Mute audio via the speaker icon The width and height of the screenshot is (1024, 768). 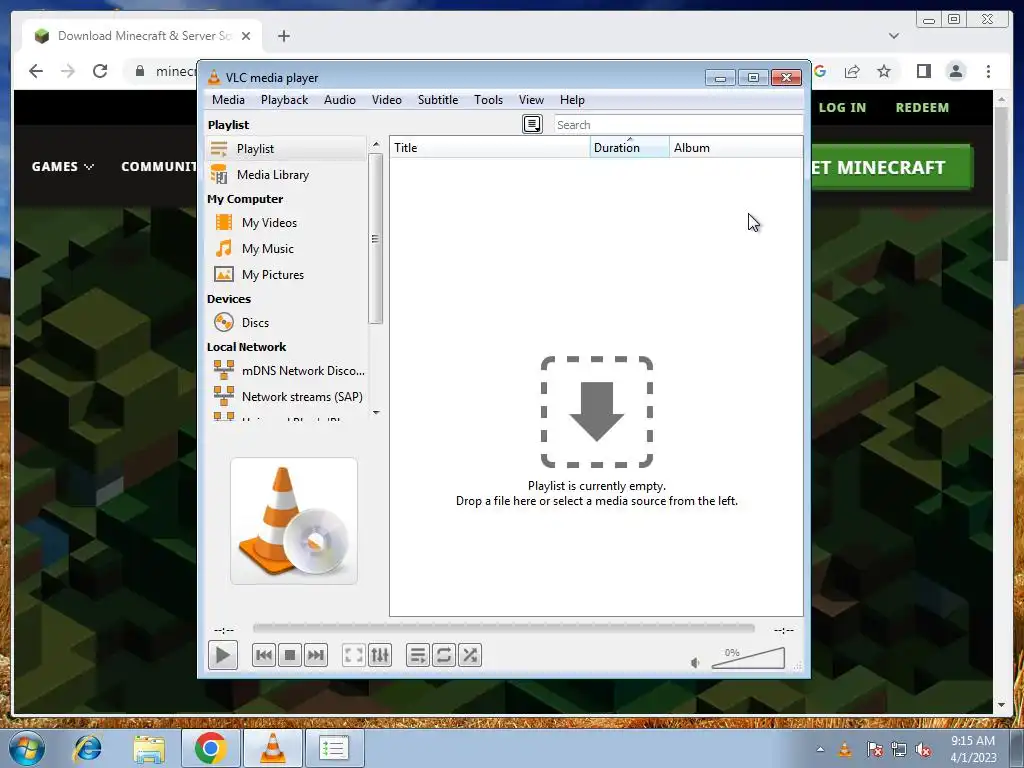pyautogui.click(x=696, y=663)
